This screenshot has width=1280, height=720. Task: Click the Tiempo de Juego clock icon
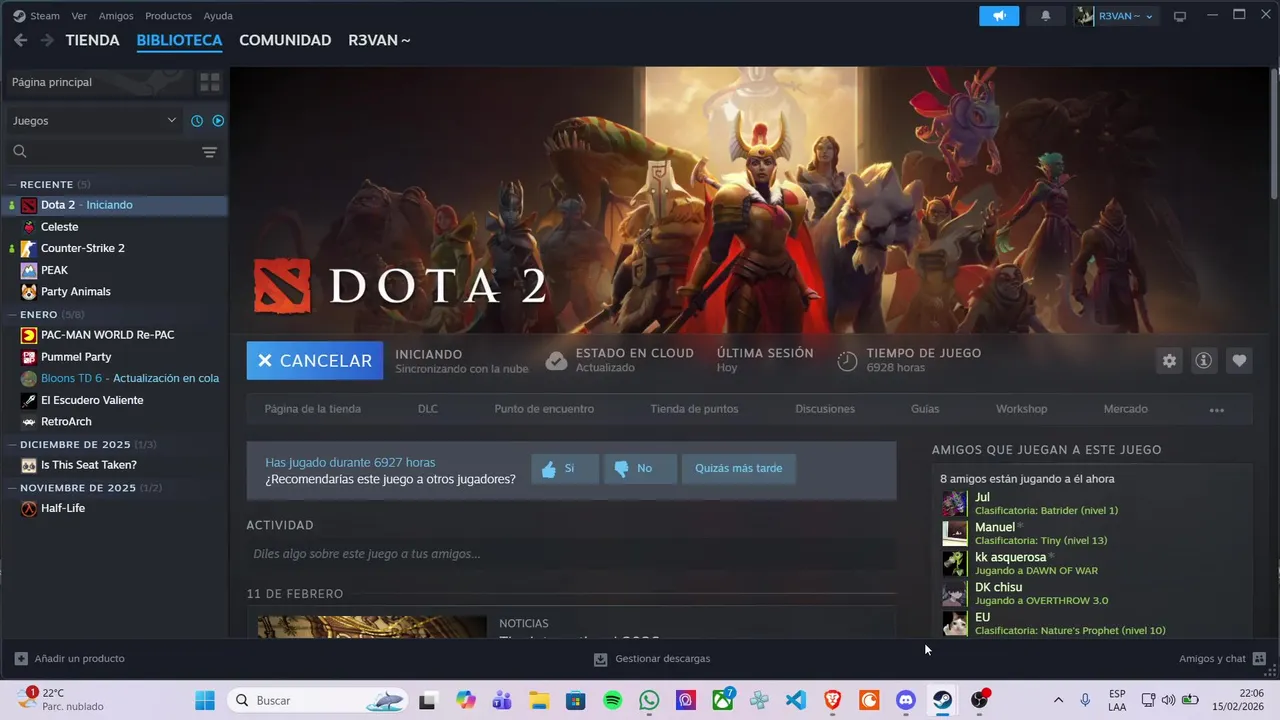tap(847, 361)
